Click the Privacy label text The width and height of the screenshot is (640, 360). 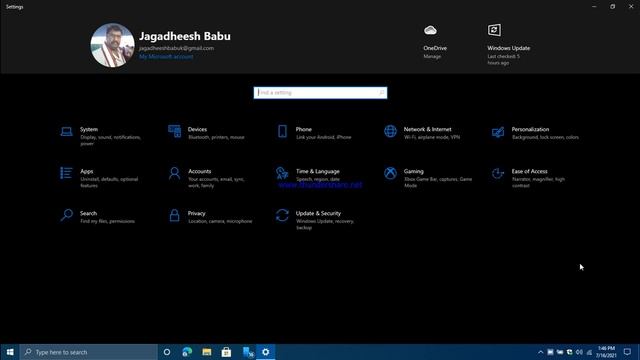[196, 213]
